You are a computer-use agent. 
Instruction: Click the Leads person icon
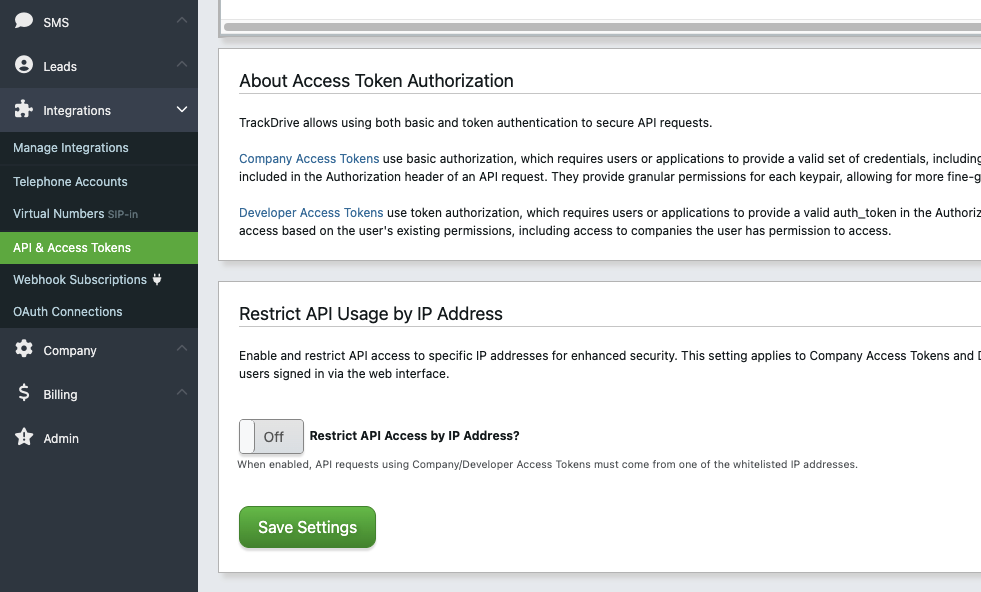[x=24, y=65]
